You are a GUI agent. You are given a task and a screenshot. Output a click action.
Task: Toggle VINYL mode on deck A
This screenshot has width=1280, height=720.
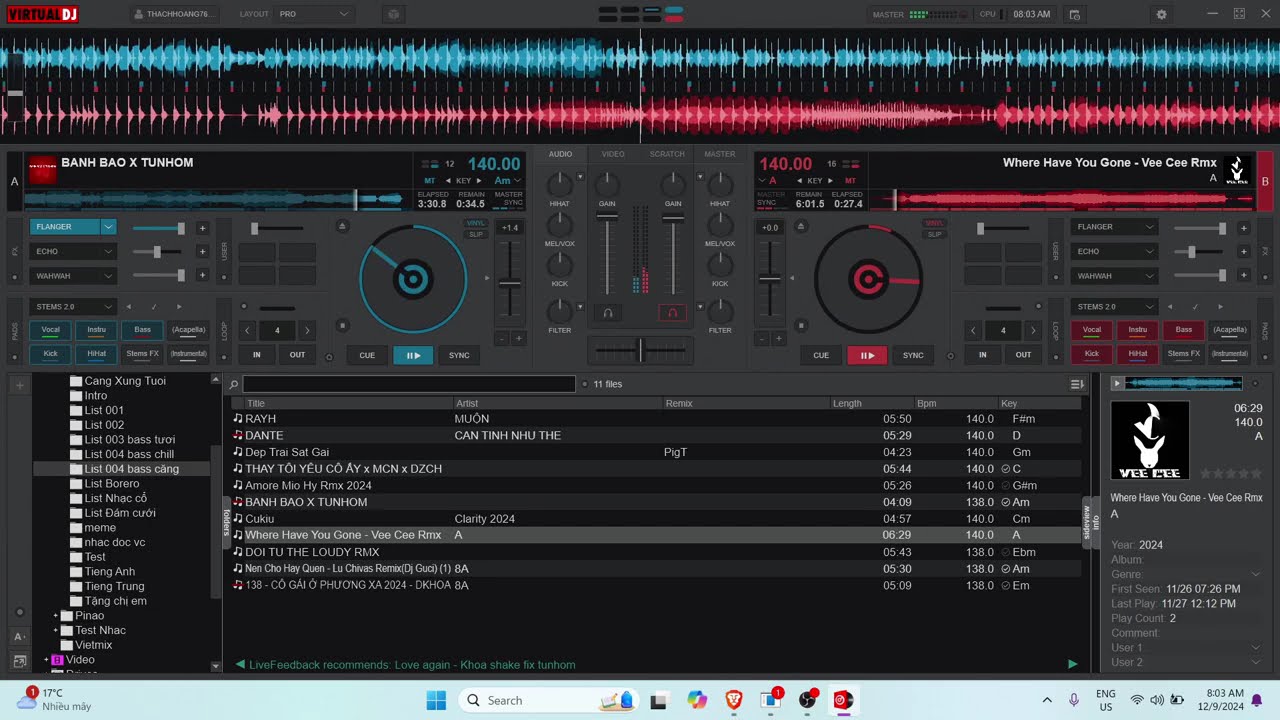tap(476, 223)
